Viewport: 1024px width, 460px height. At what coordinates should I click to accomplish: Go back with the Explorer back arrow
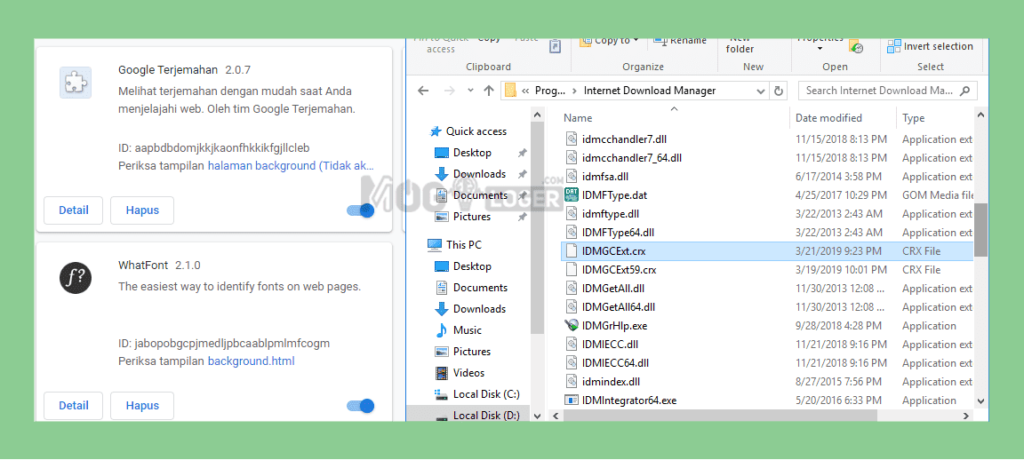[423, 91]
